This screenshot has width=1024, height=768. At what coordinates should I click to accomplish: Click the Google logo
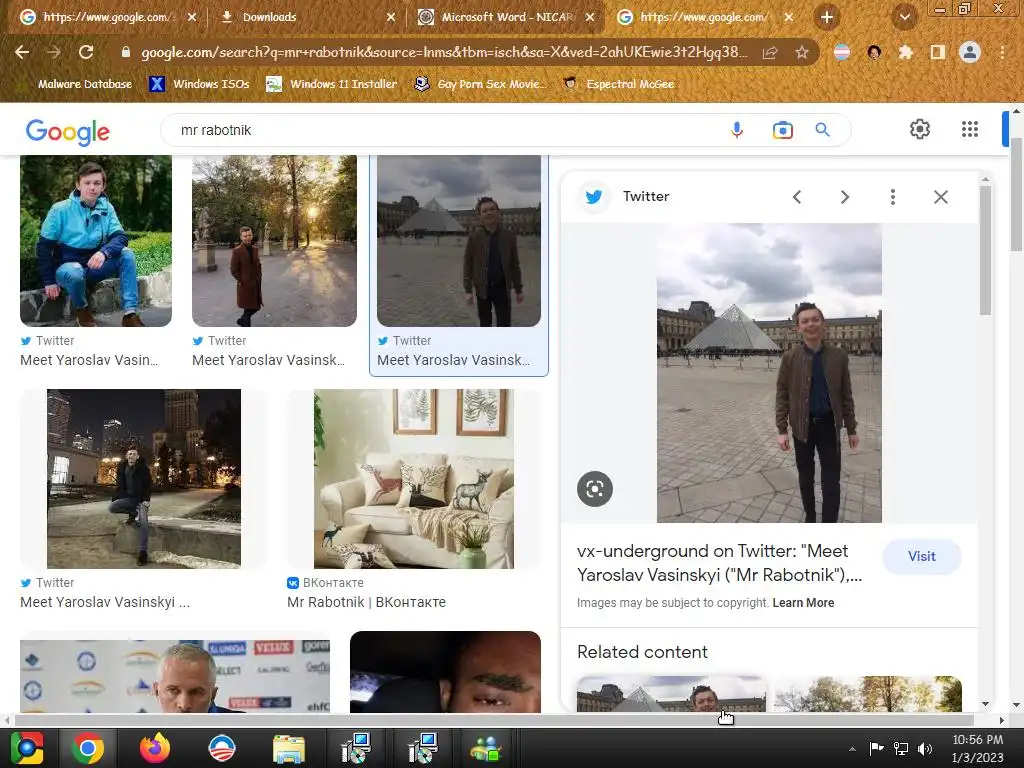(68, 131)
